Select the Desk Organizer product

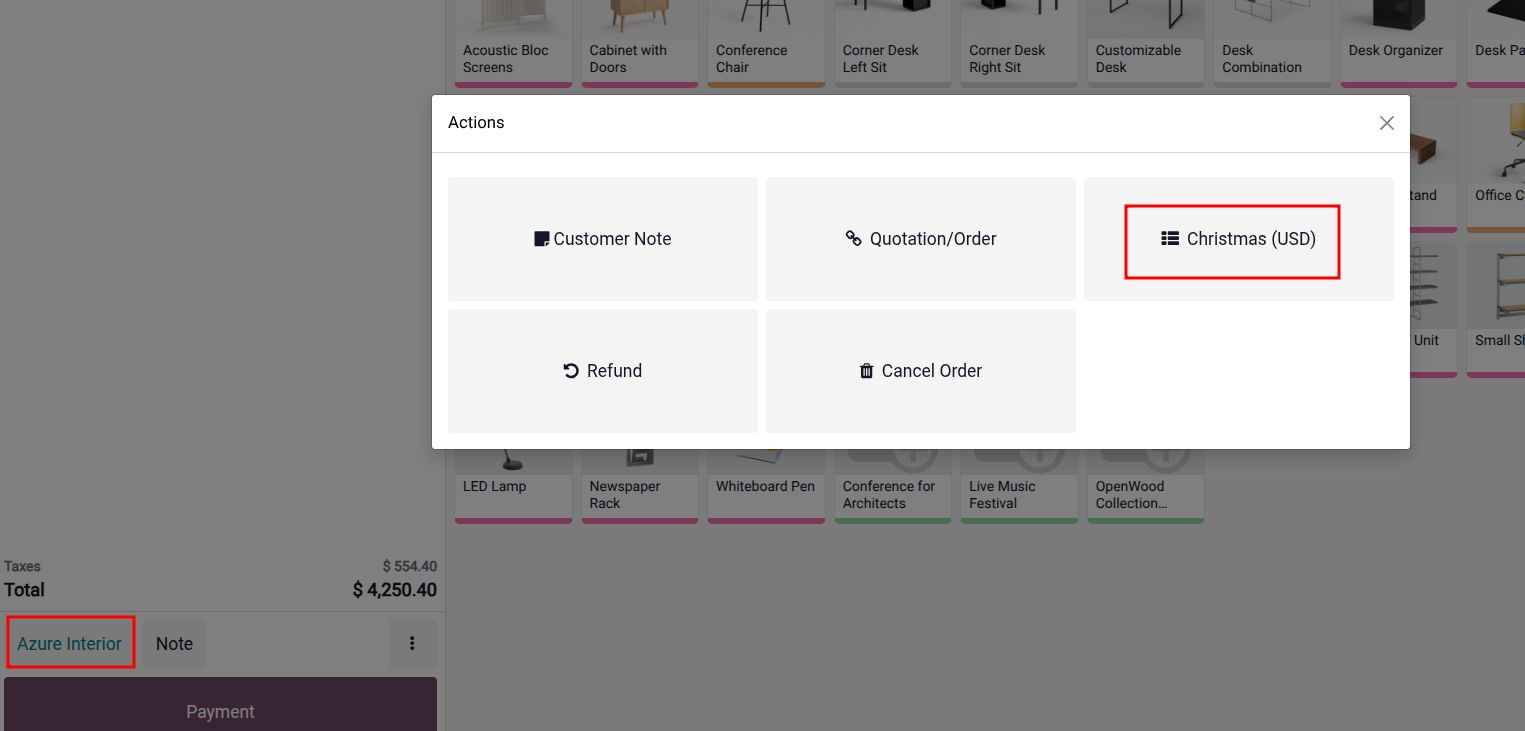tap(1398, 45)
